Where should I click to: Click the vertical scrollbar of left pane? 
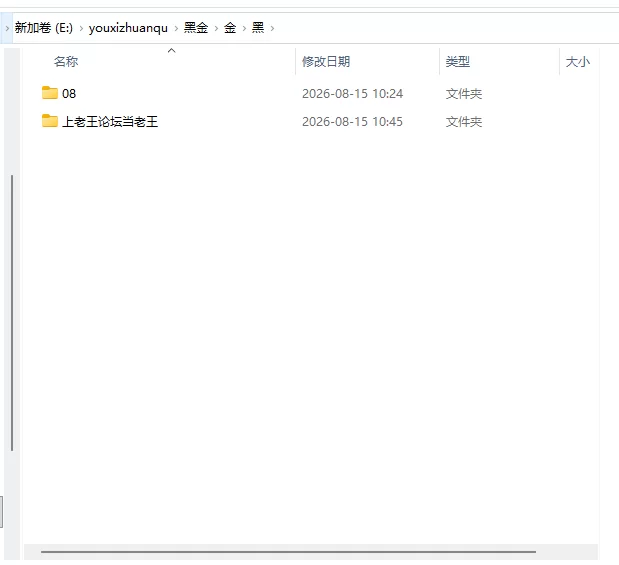click(x=12, y=313)
